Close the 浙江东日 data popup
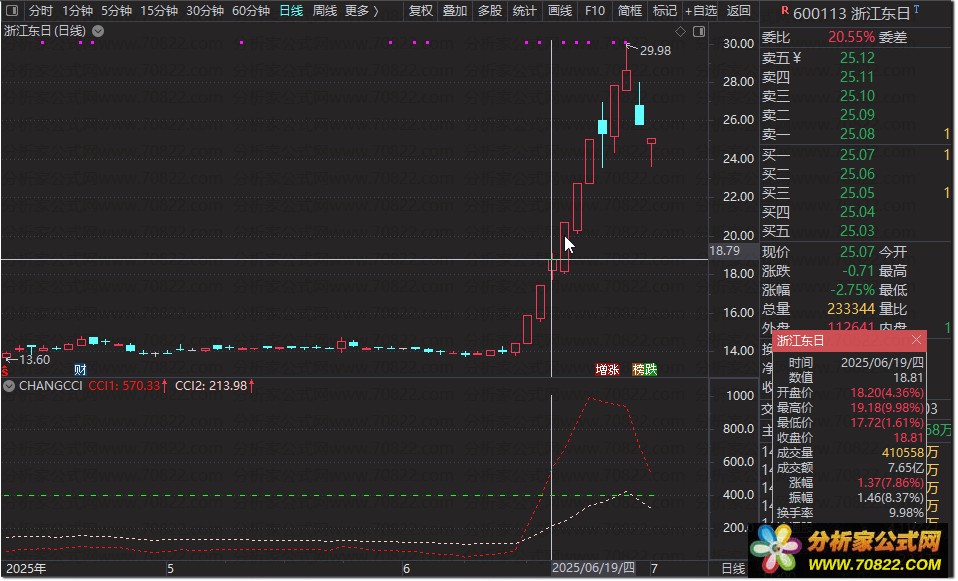The width and height of the screenshot is (958, 581). (916, 340)
